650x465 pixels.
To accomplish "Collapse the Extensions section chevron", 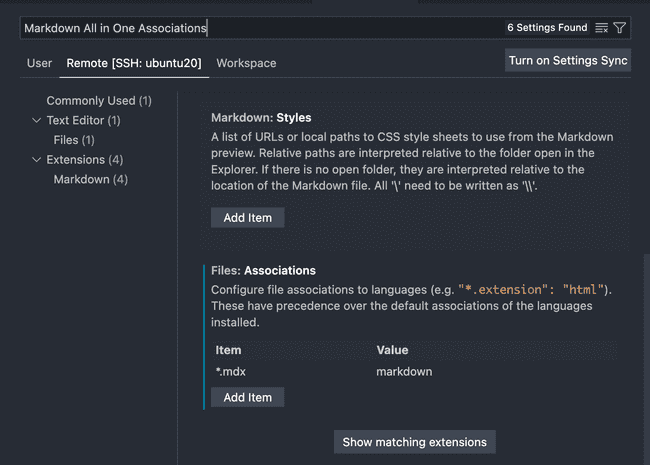I will pos(37,160).
